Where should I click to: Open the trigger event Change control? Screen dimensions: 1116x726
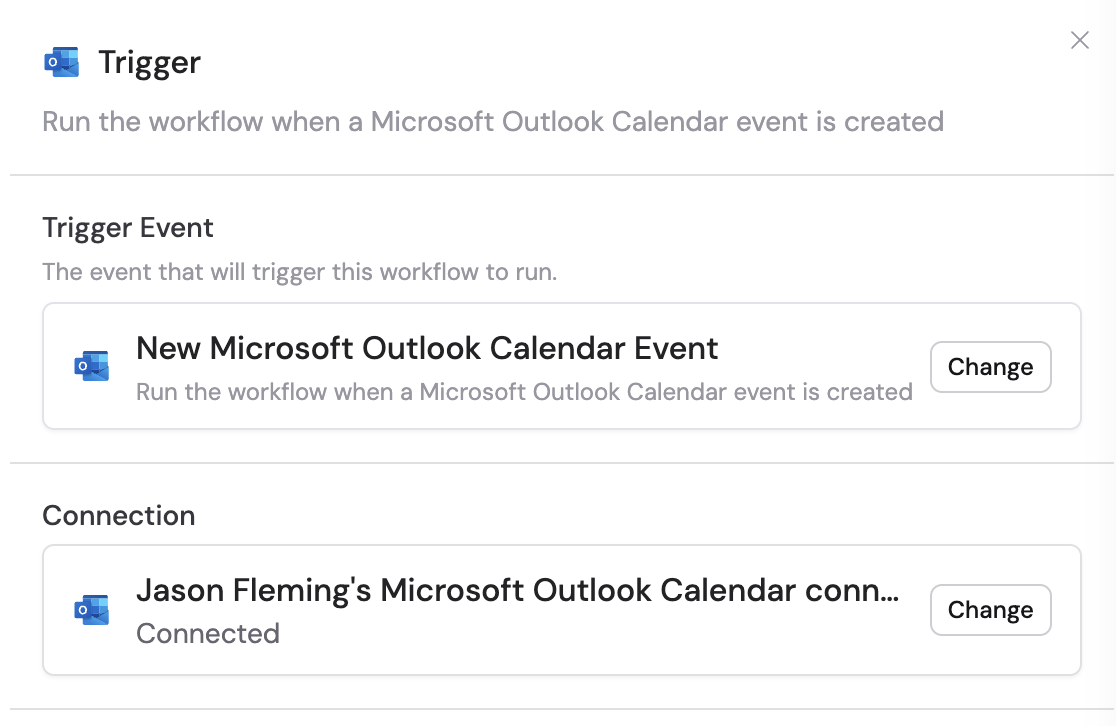(990, 367)
